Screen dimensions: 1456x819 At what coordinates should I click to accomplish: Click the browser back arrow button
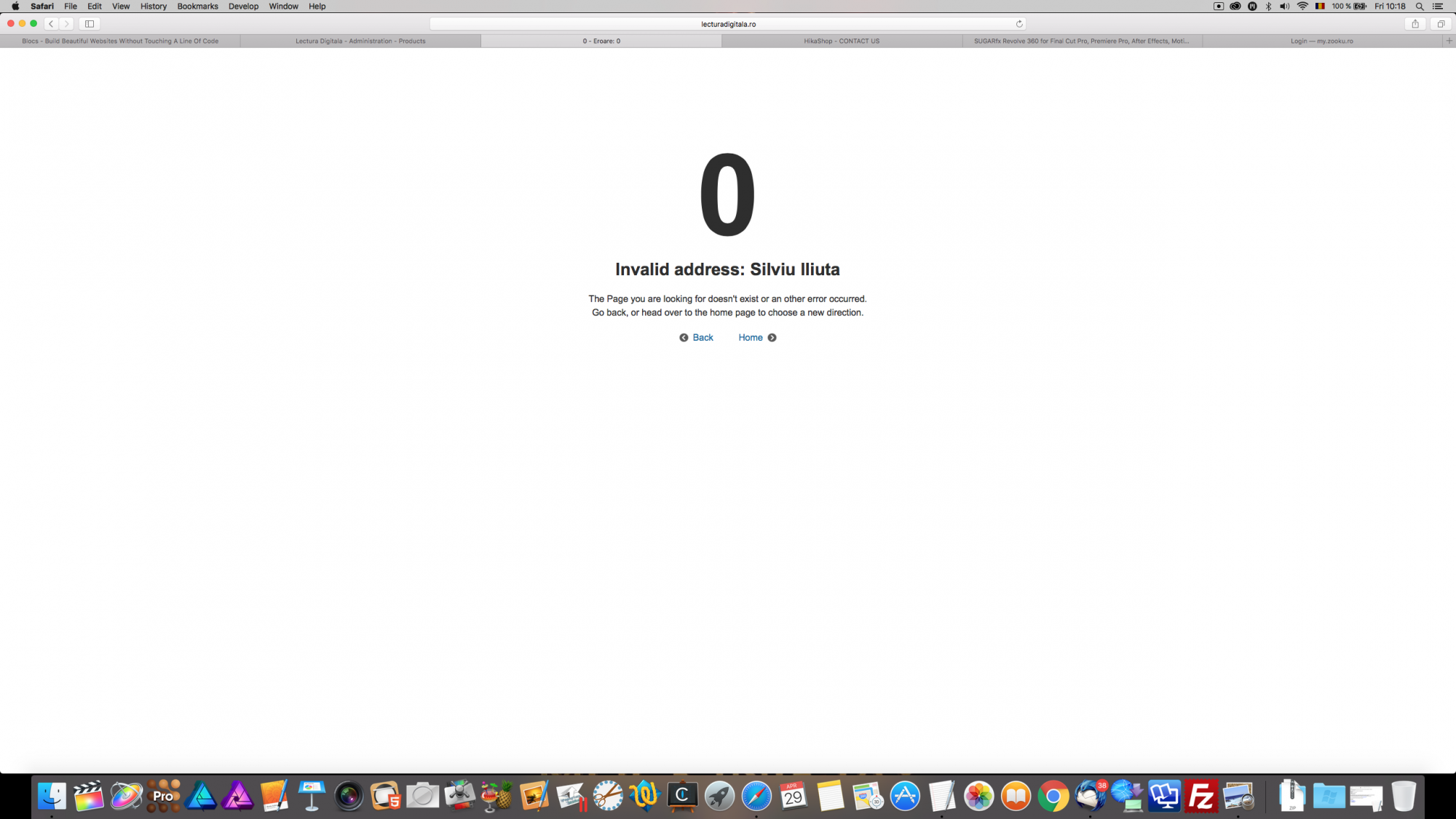[51, 24]
